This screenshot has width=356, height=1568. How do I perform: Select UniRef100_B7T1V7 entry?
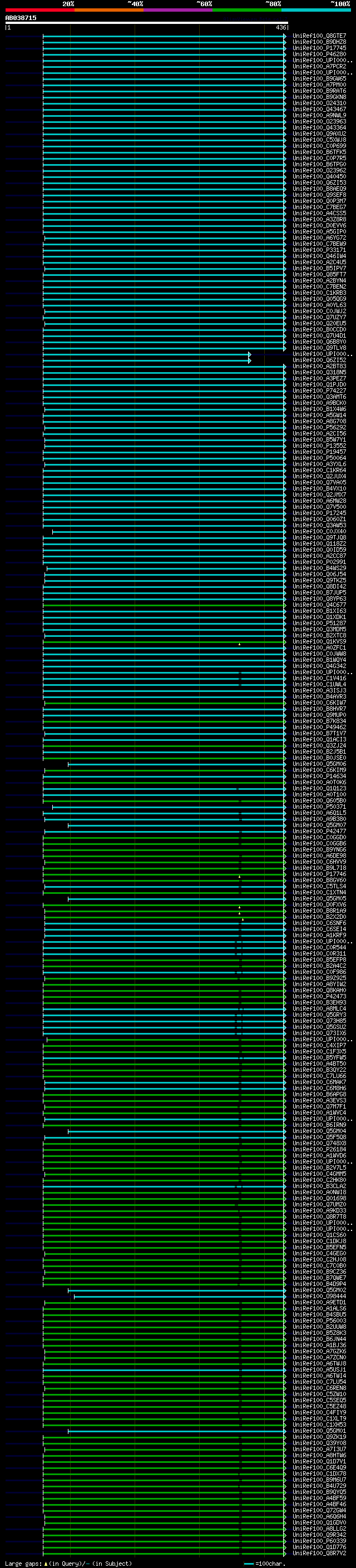(x=319, y=734)
